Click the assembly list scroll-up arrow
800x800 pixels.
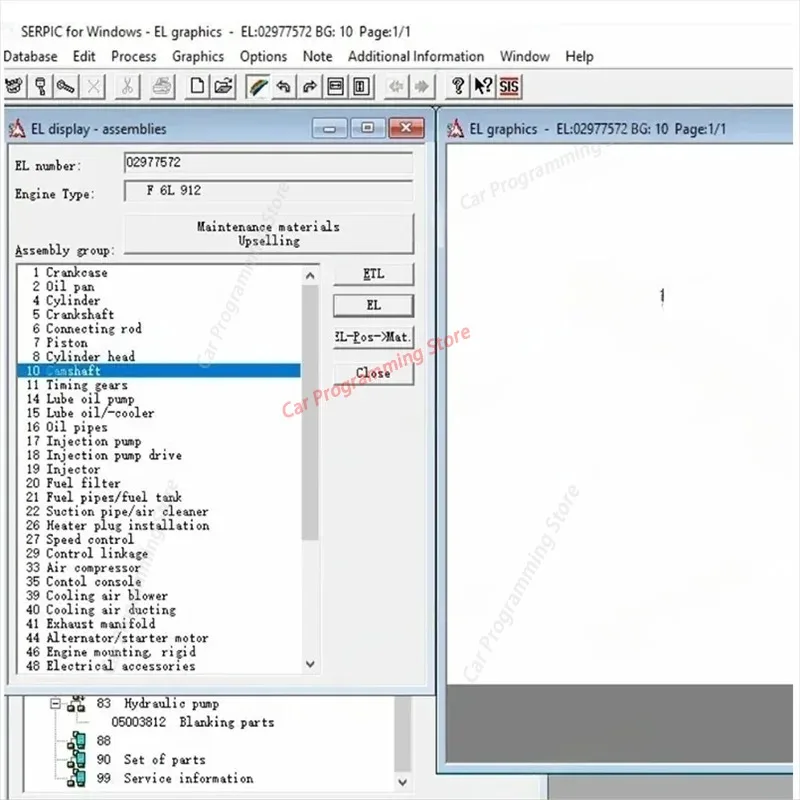[x=310, y=276]
